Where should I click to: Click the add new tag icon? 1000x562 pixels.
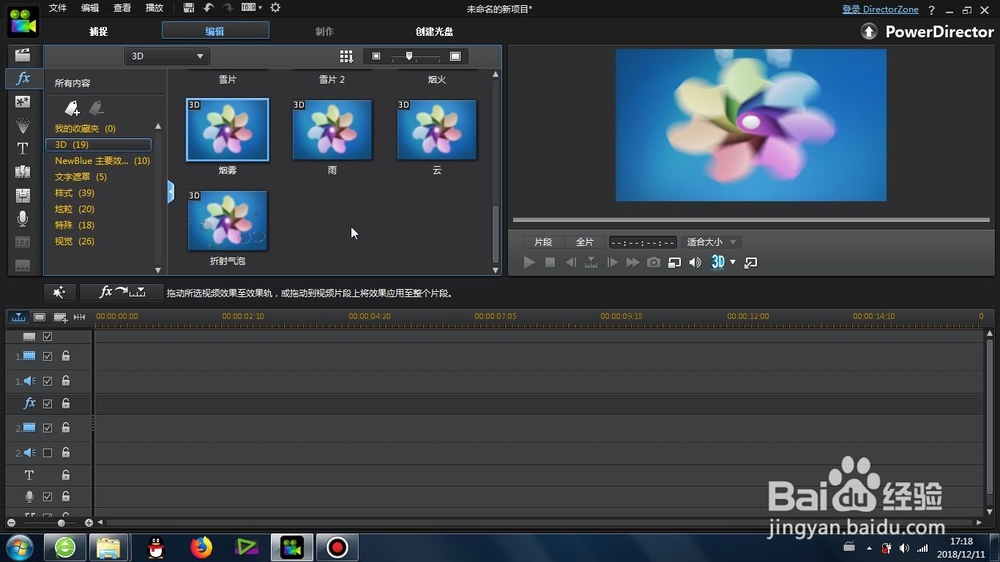coord(71,108)
